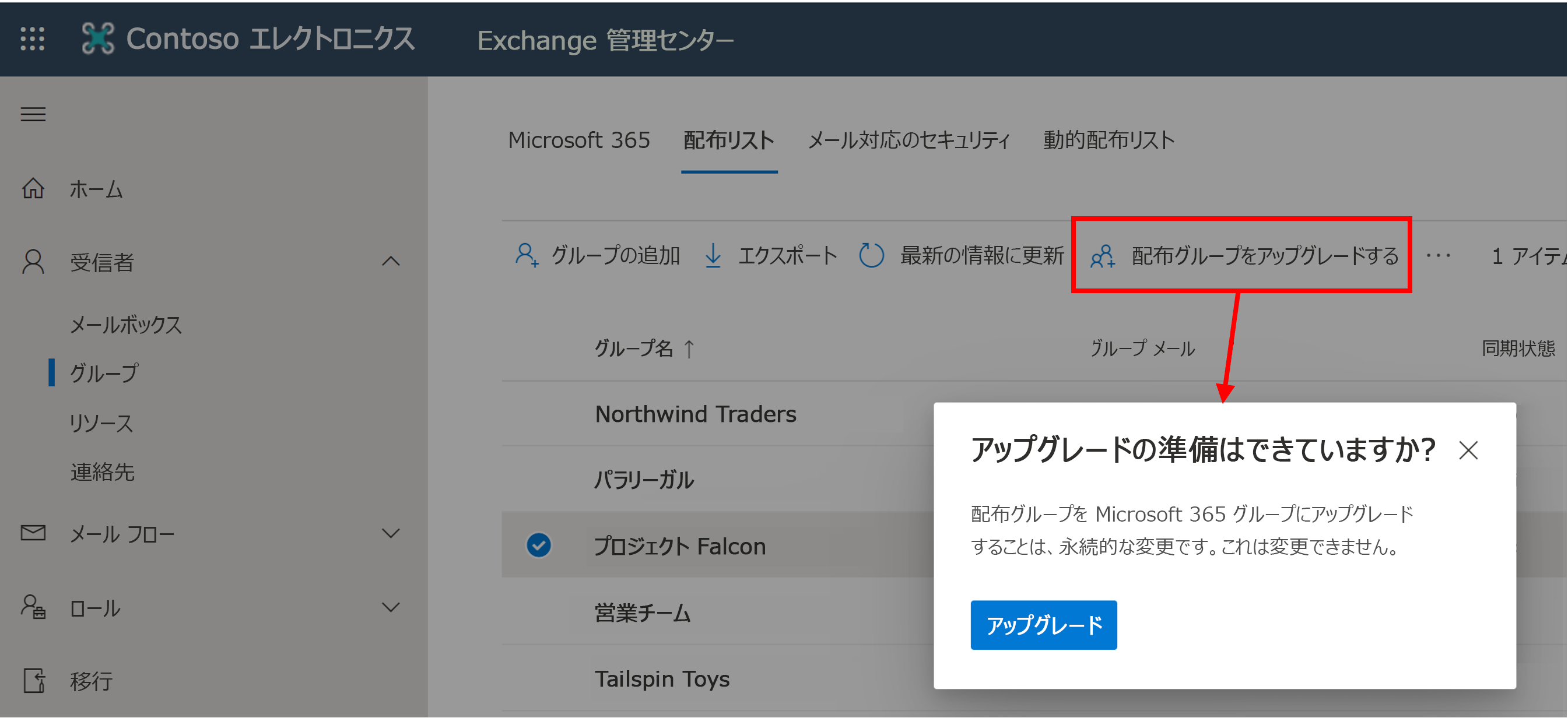Open 連絡先 in the sidebar

point(101,472)
